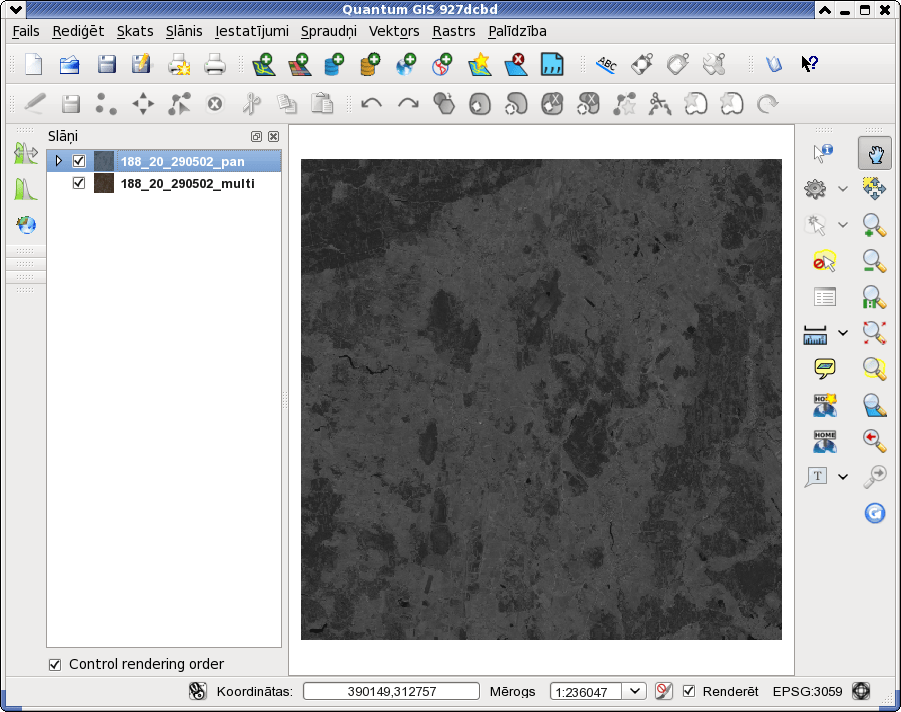The width and height of the screenshot is (901, 712).
Task: Click the Zoom Full extent icon
Action: [x=875, y=333]
